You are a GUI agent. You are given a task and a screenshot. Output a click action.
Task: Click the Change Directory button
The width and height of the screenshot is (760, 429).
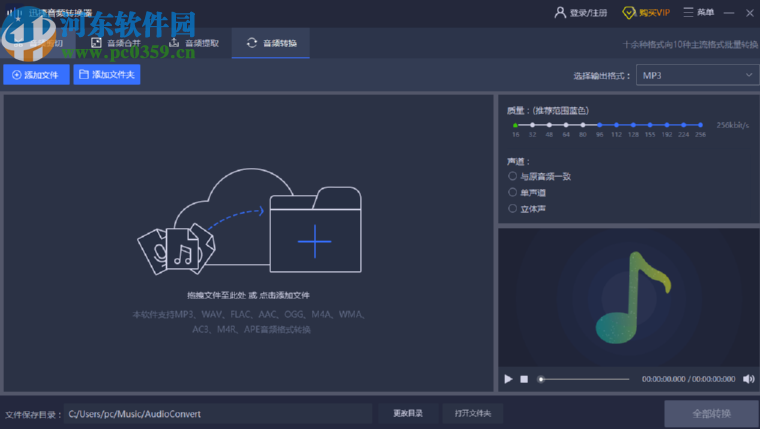408,413
